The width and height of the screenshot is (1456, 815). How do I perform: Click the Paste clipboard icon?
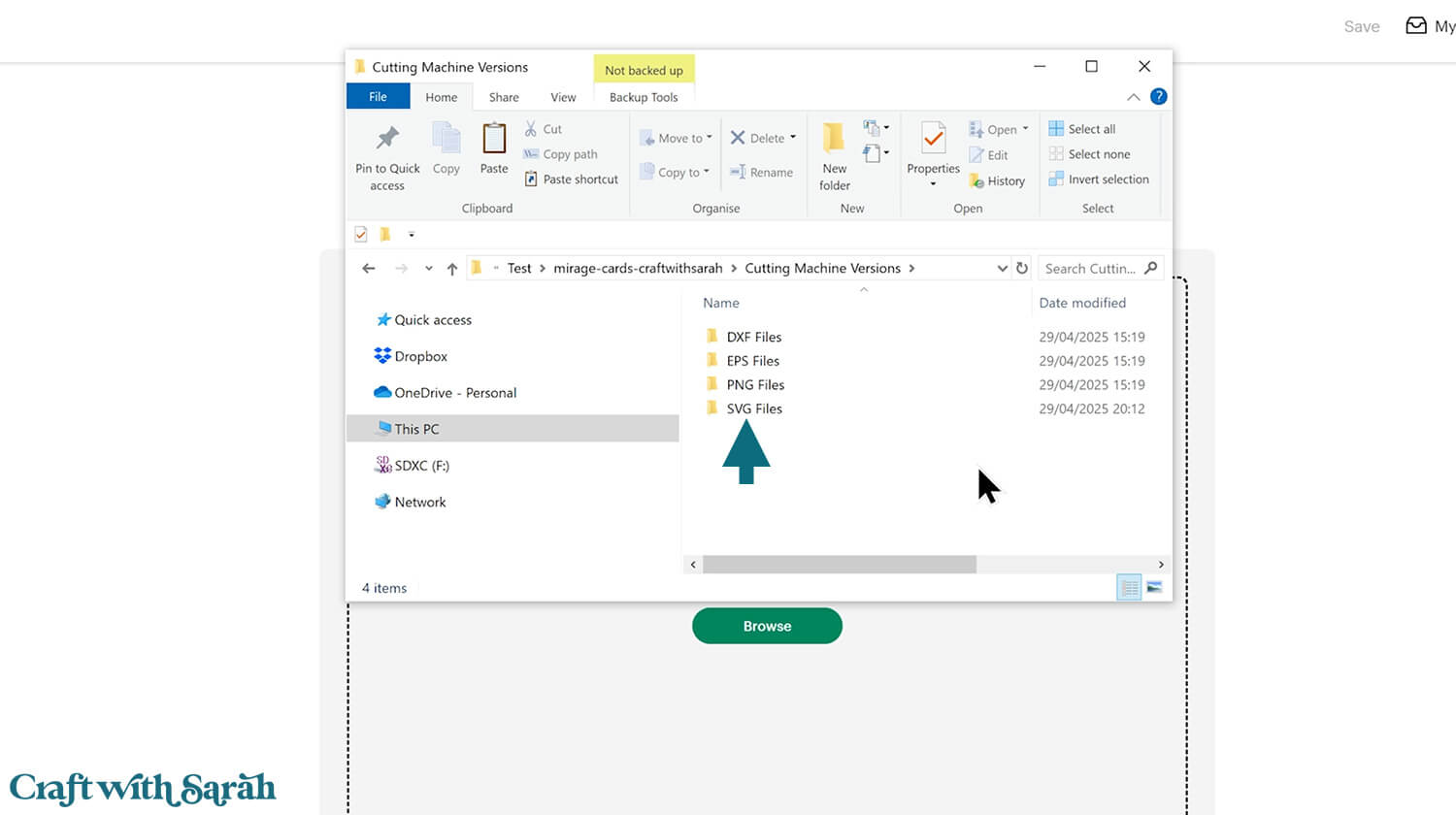[494, 139]
